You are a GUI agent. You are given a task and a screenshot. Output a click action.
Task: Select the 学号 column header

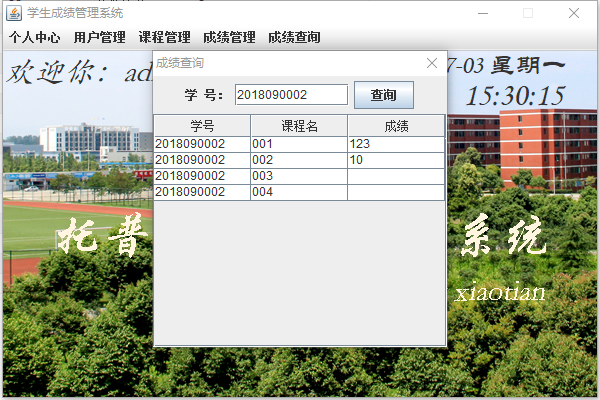coord(202,126)
